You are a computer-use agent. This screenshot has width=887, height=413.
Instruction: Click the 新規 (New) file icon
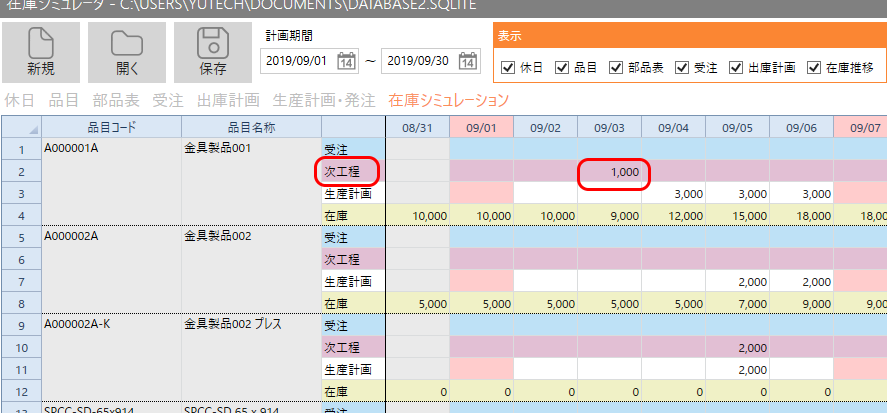coord(41,44)
